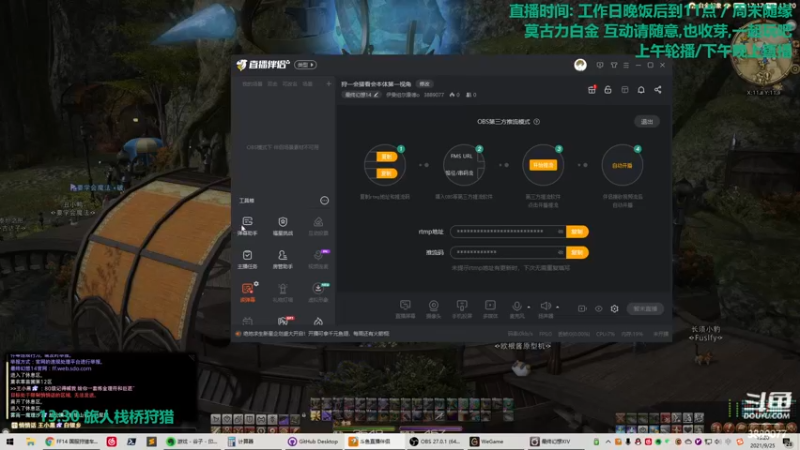Open the mobile screen casting source
This screenshot has width=800, height=450.
pyautogui.click(x=462, y=309)
